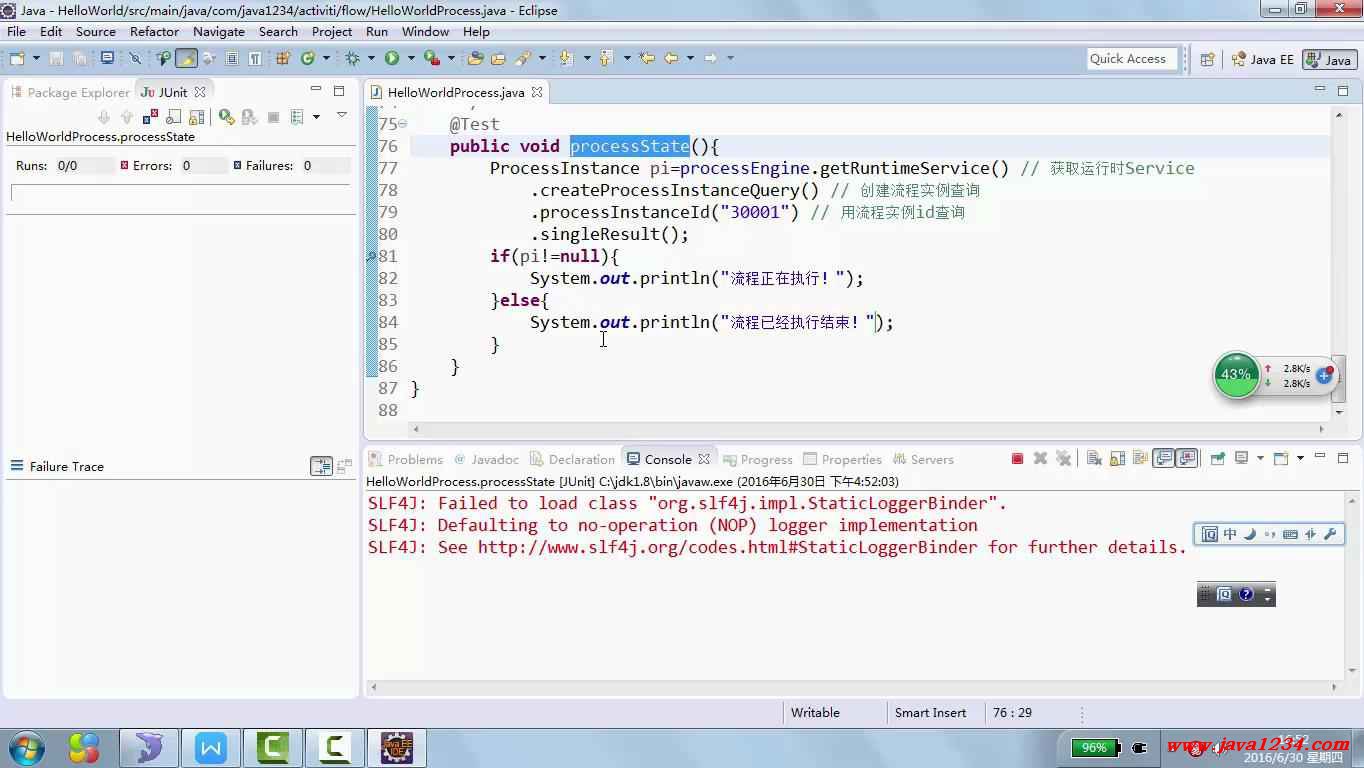The width and height of the screenshot is (1364, 768).
Task: Click Next Annotation down arrow icon
Action: (566, 58)
